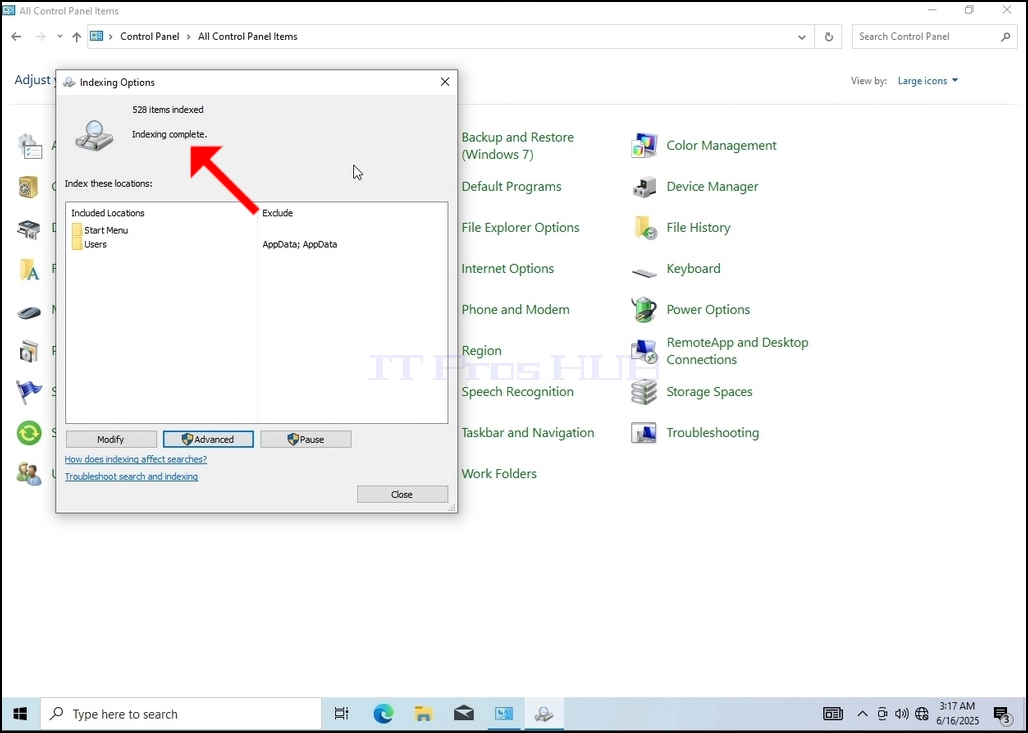1028x733 pixels.
Task: Open Internet Options
Action: pos(507,269)
